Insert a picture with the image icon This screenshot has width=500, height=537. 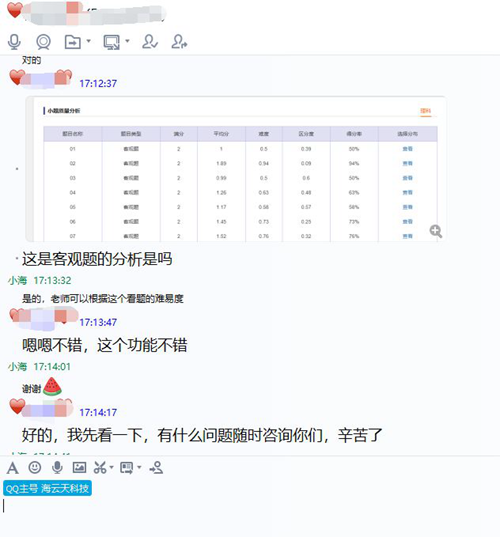tap(79, 467)
